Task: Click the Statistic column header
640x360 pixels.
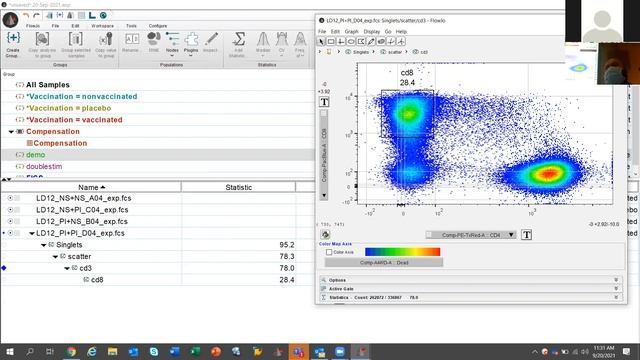Action: tap(238, 187)
